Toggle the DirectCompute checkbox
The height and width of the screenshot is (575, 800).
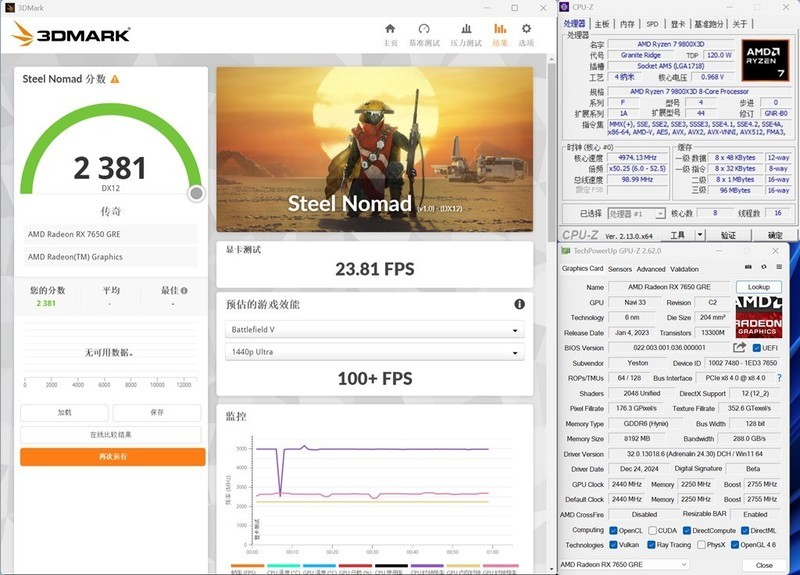click(x=687, y=531)
